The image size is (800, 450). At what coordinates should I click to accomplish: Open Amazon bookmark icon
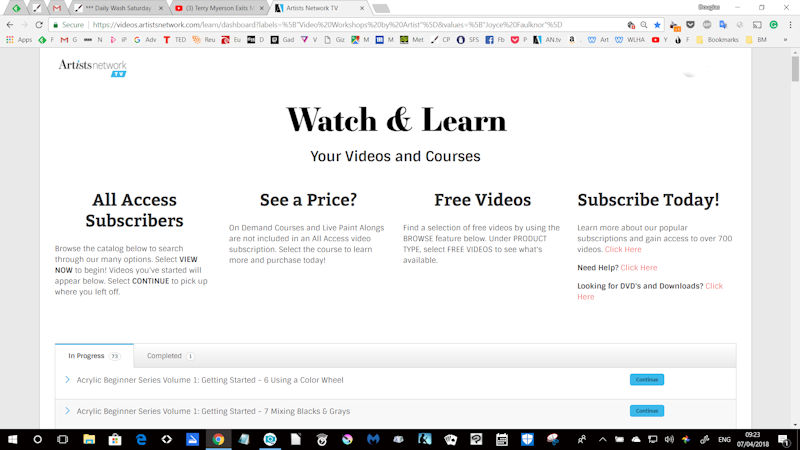572,39
